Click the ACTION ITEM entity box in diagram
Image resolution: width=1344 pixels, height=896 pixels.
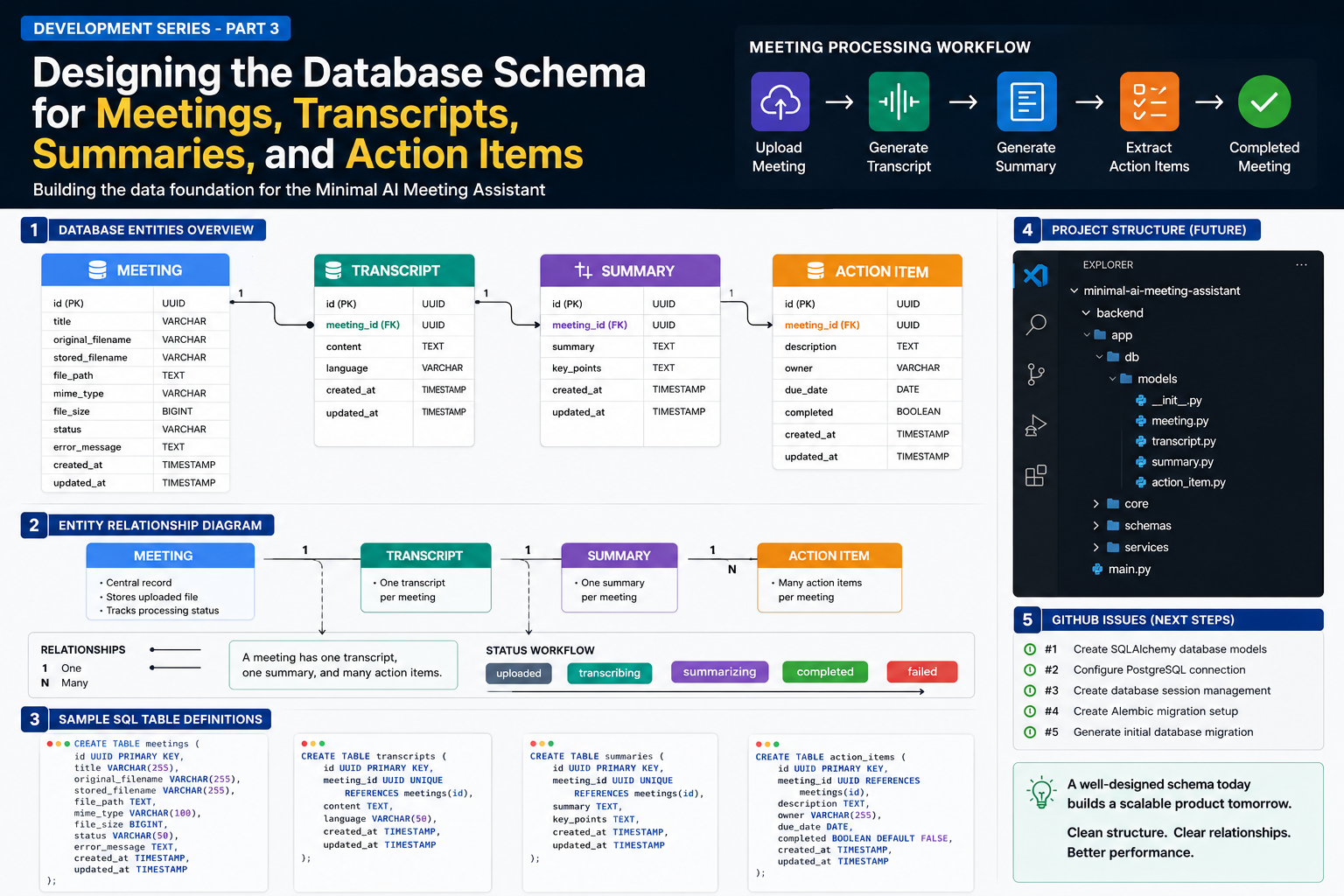829,577
